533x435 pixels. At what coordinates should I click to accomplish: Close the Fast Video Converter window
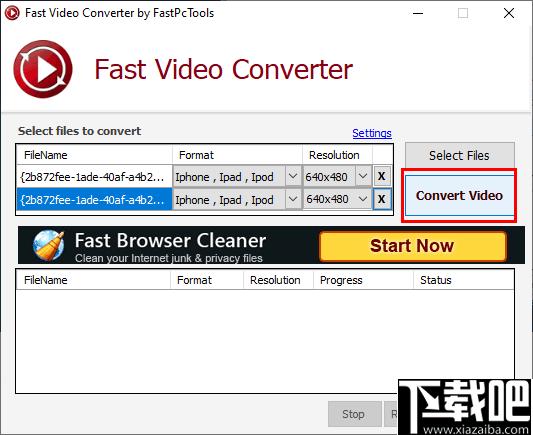tap(509, 13)
